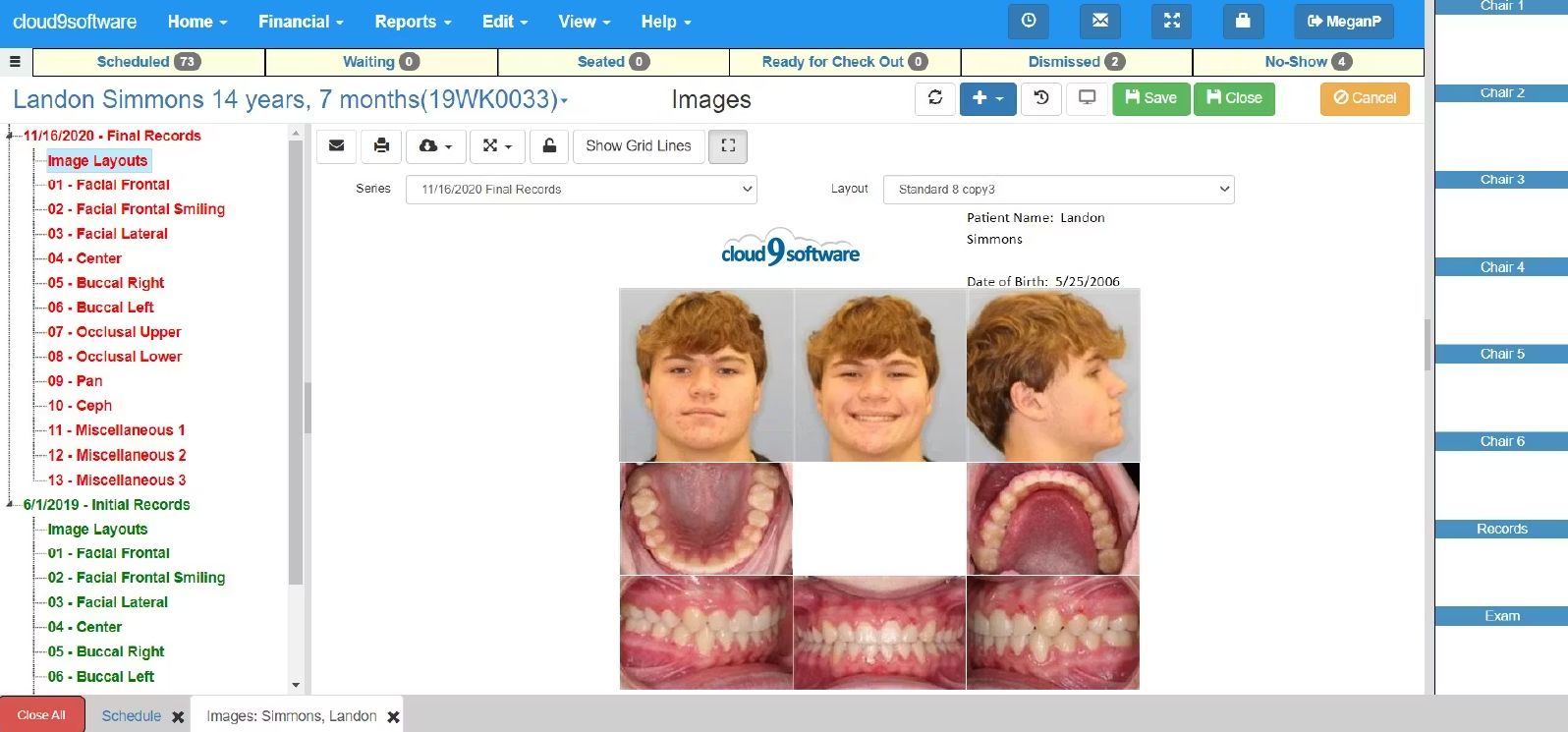Print the image layout
The image size is (1568, 732).
pyautogui.click(x=381, y=145)
